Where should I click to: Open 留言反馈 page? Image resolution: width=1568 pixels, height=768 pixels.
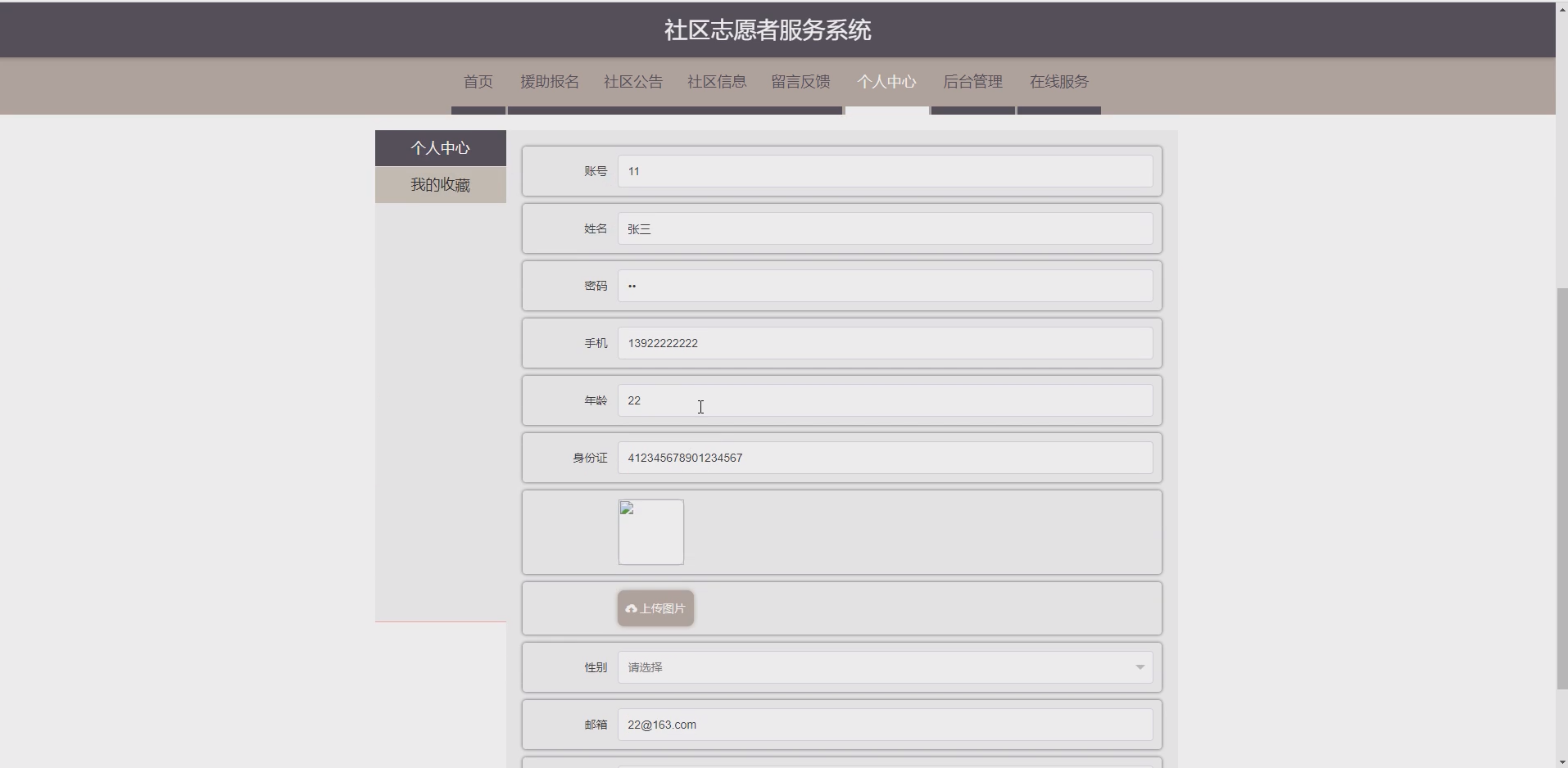click(x=800, y=82)
